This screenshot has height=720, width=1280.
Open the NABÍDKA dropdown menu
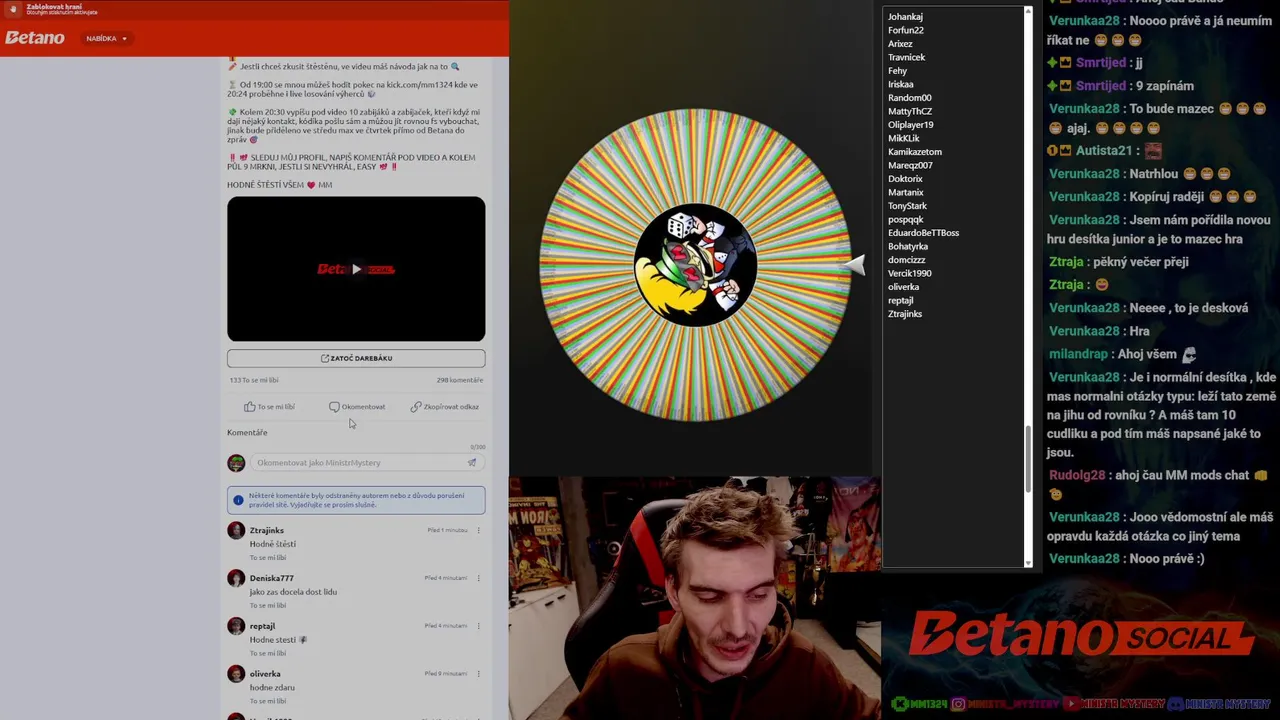(x=107, y=38)
